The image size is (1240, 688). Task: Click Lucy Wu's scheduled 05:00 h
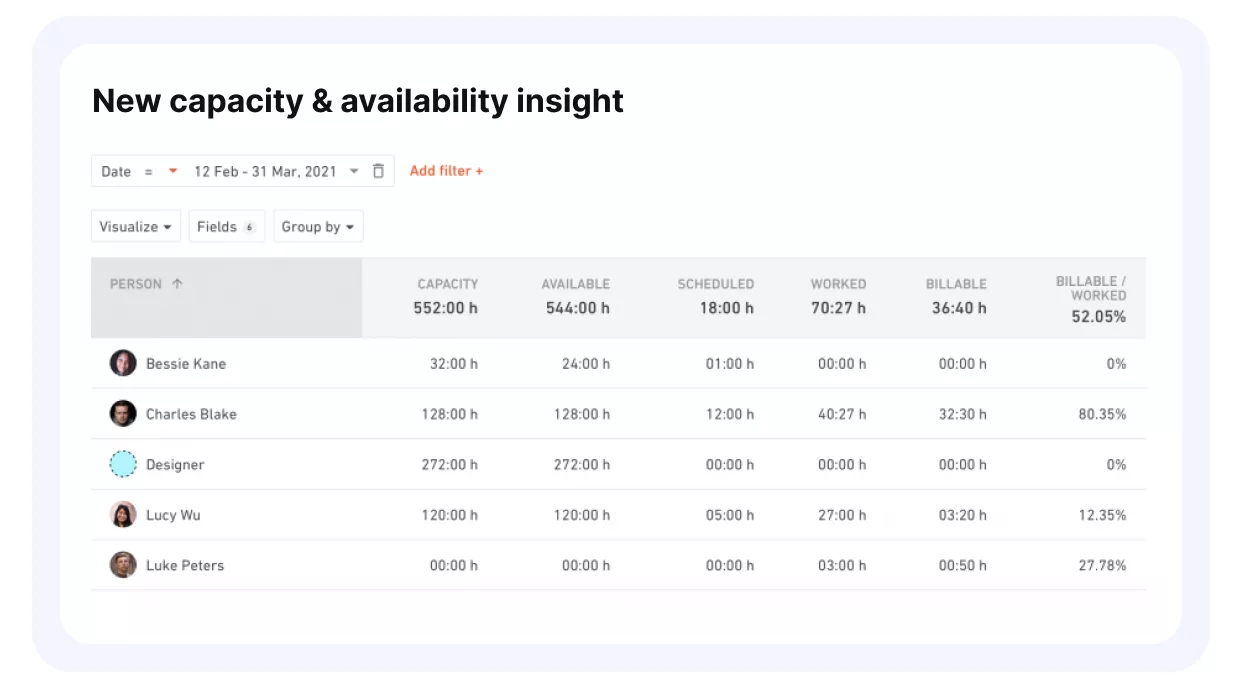coord(730,515)
